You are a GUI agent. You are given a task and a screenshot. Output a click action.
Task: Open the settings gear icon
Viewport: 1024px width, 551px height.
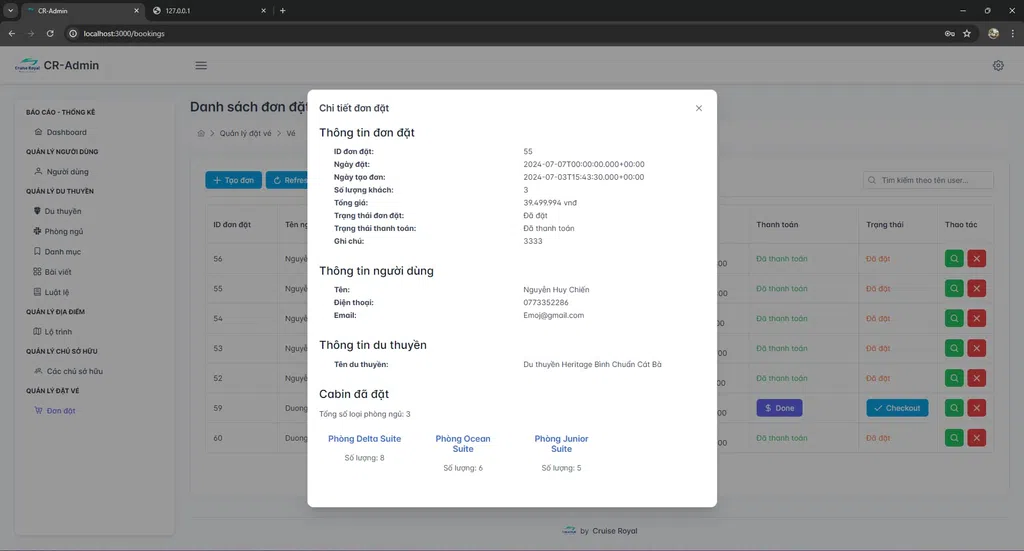pyautogui.click(x=998, y=66)
